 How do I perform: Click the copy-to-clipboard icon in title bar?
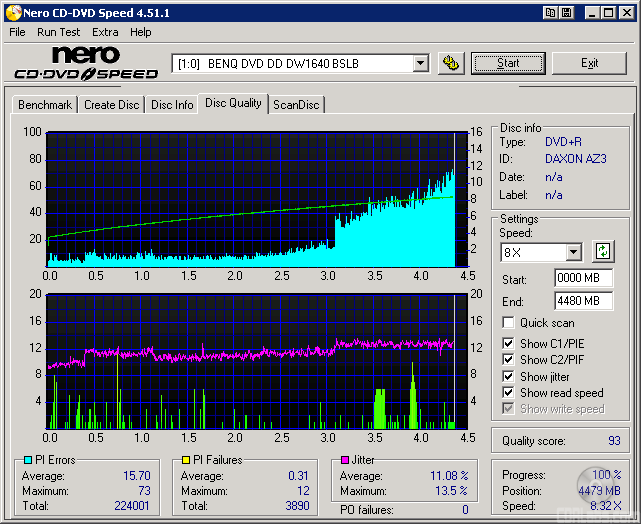550,13
